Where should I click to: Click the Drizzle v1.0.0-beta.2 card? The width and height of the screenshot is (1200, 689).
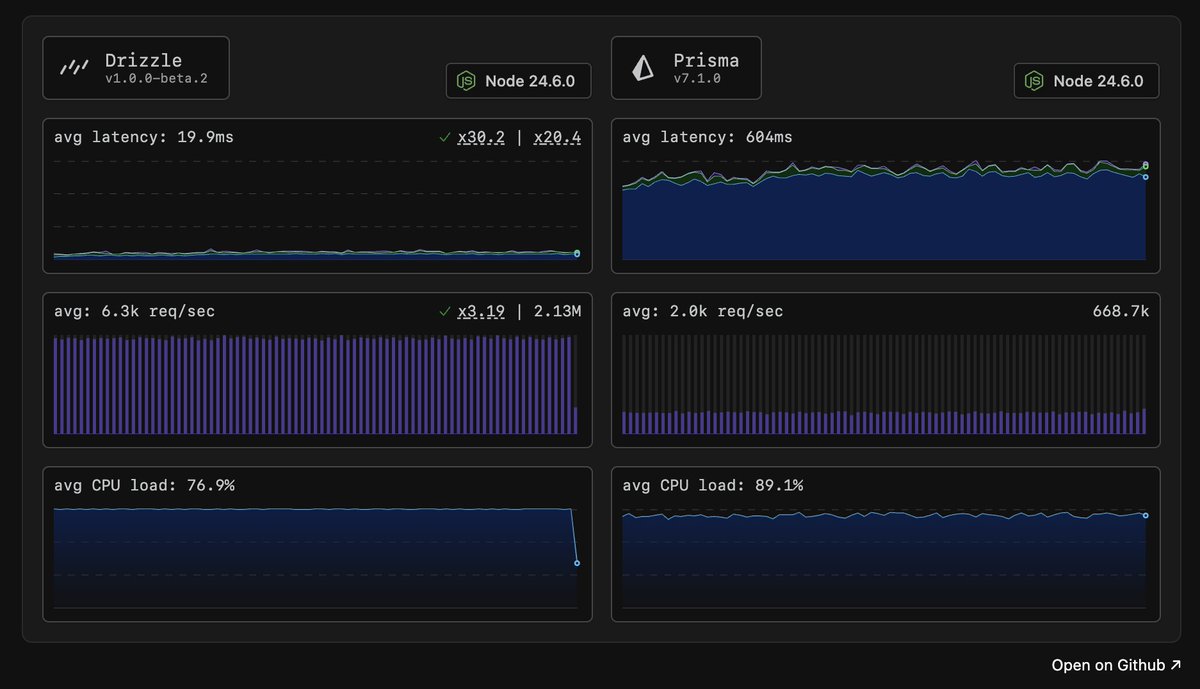click(136, 68)
